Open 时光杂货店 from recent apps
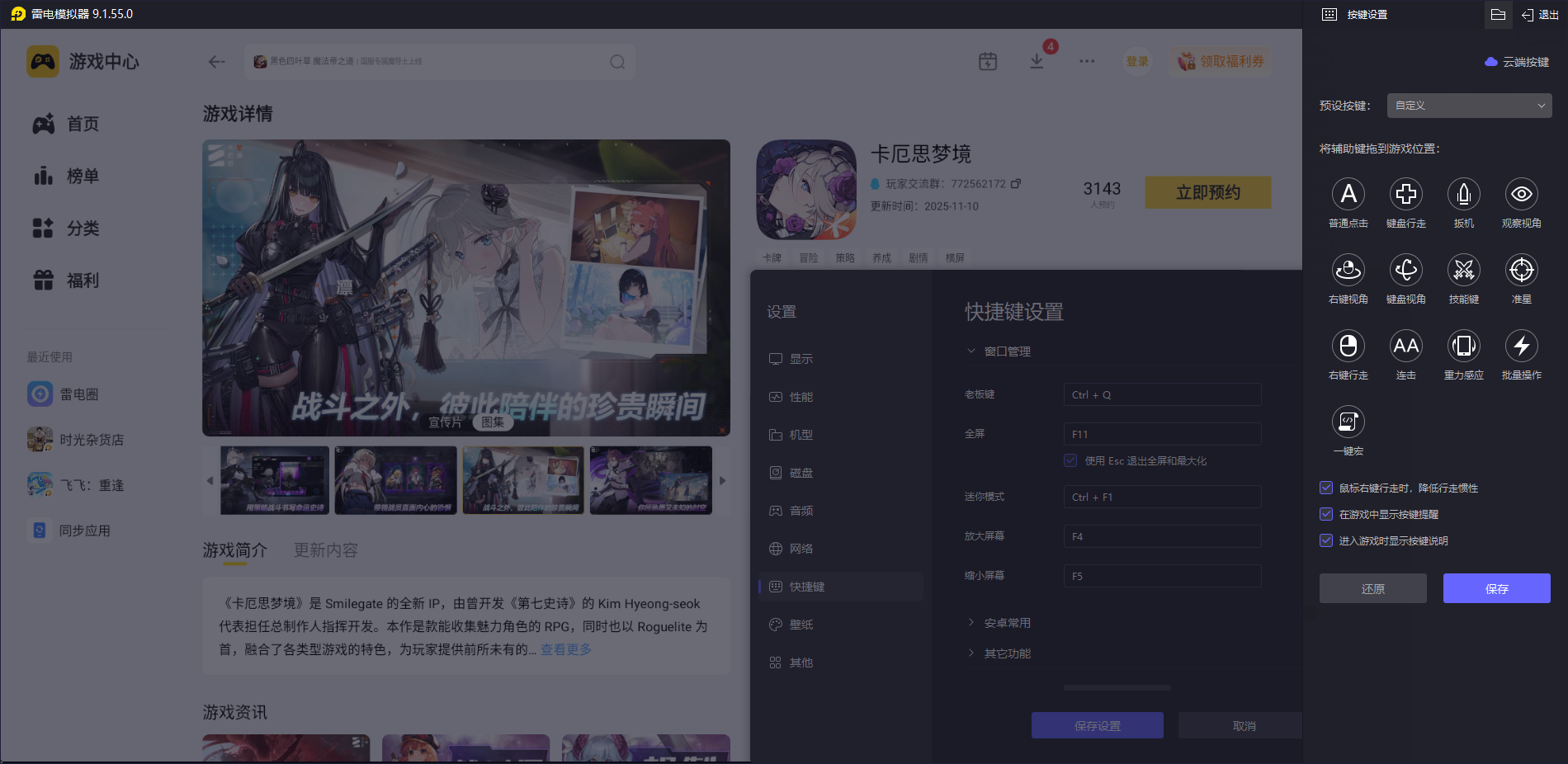The height and width of the screenshot is (764, 1568). click(x=75, y=440)
